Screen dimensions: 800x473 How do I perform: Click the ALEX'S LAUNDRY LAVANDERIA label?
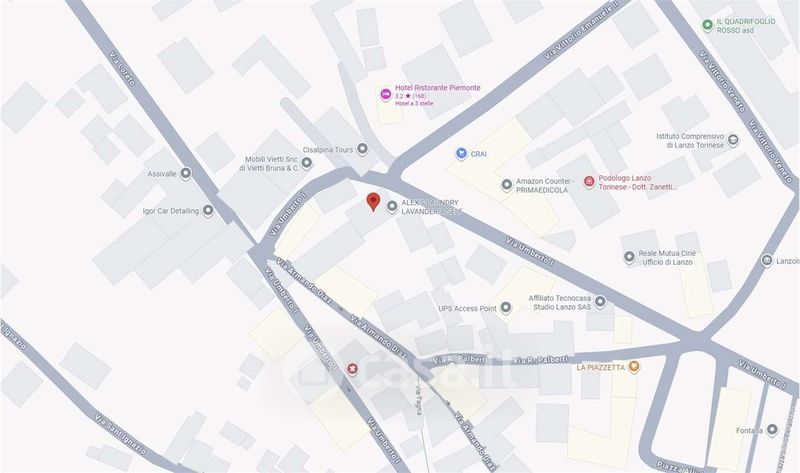(432, 207)
